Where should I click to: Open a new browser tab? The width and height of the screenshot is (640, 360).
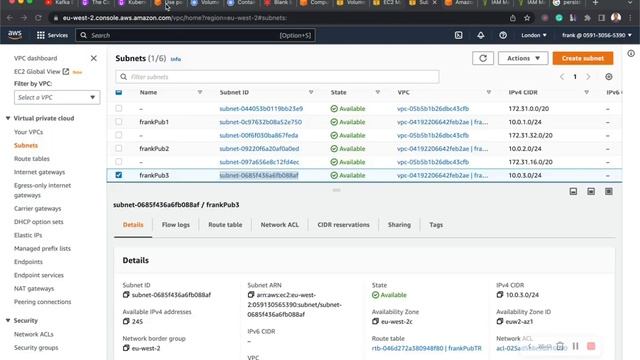596,3
